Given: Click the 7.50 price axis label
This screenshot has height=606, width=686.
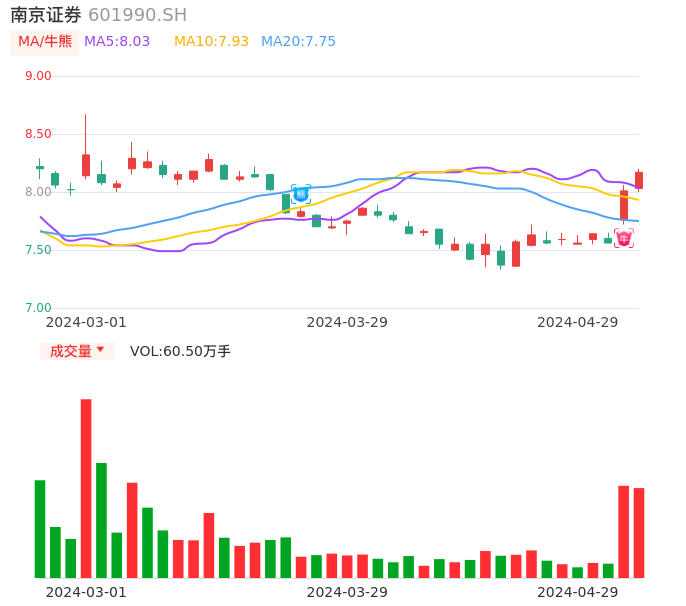Looking at the screenshot, I should (38, 250).
